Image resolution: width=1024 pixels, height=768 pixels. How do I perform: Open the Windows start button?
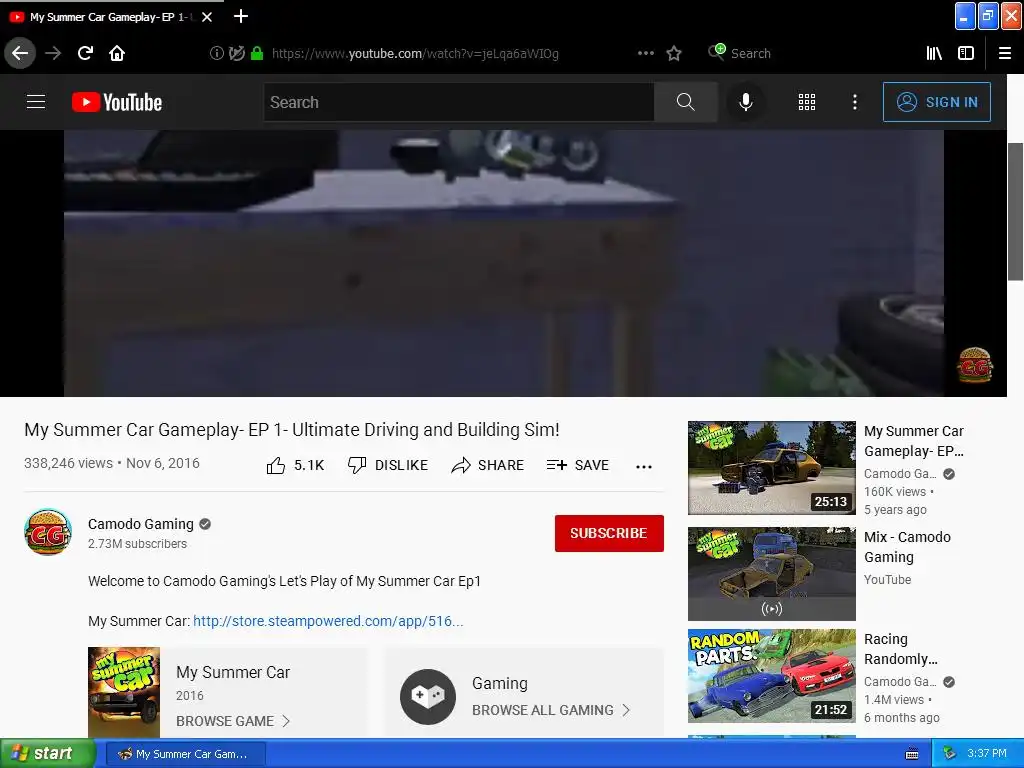[x=46, y=754]
